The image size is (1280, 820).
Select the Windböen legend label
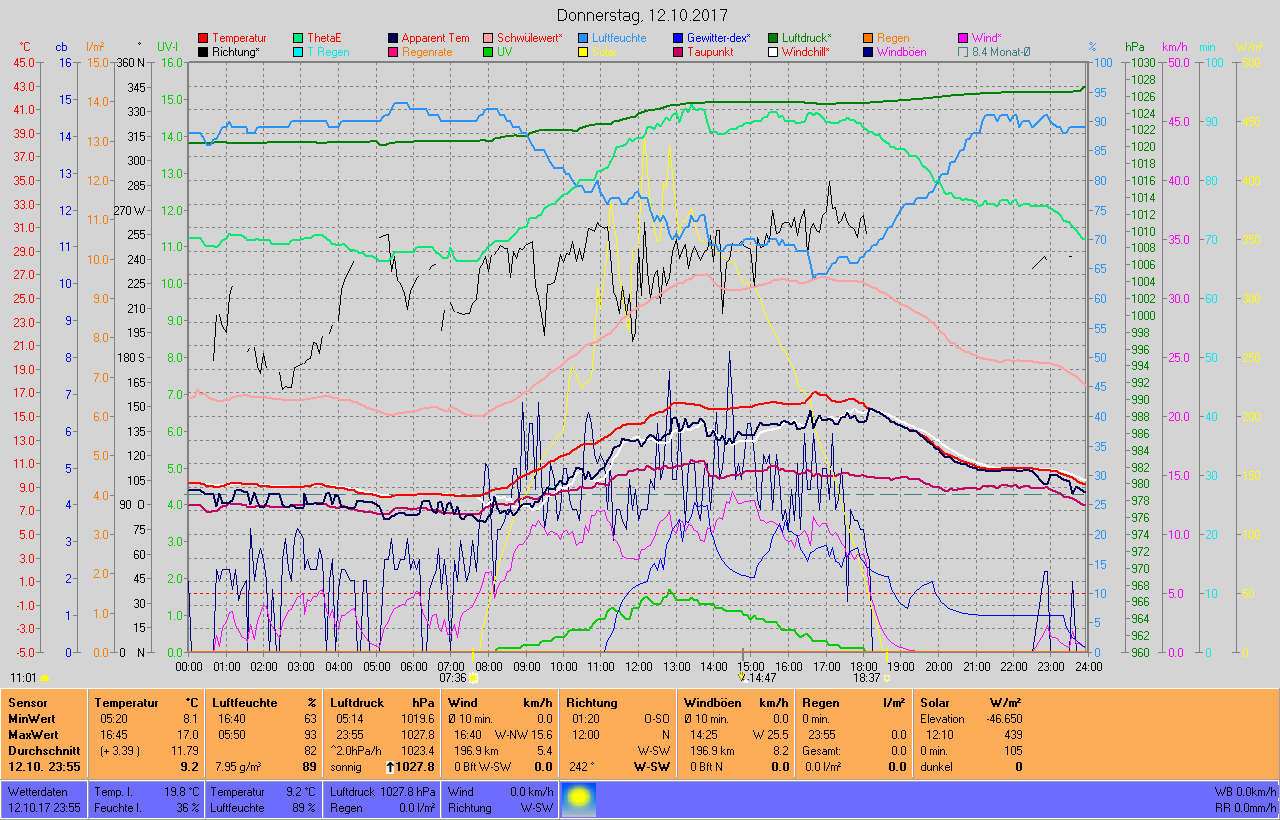pos(901,52)
